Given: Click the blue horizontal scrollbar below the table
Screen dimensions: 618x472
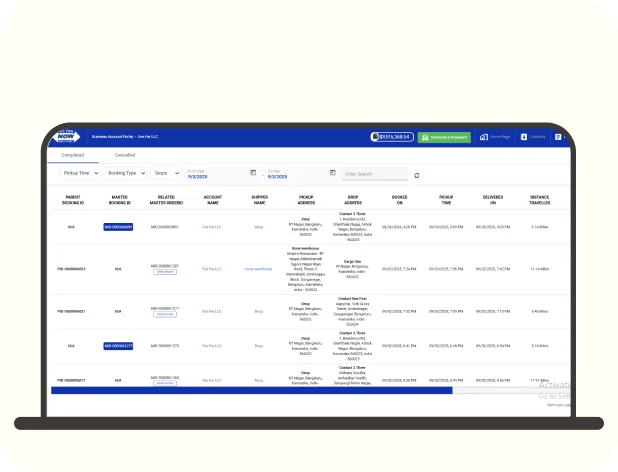Looking at the screenshot, I should [250, 391].
